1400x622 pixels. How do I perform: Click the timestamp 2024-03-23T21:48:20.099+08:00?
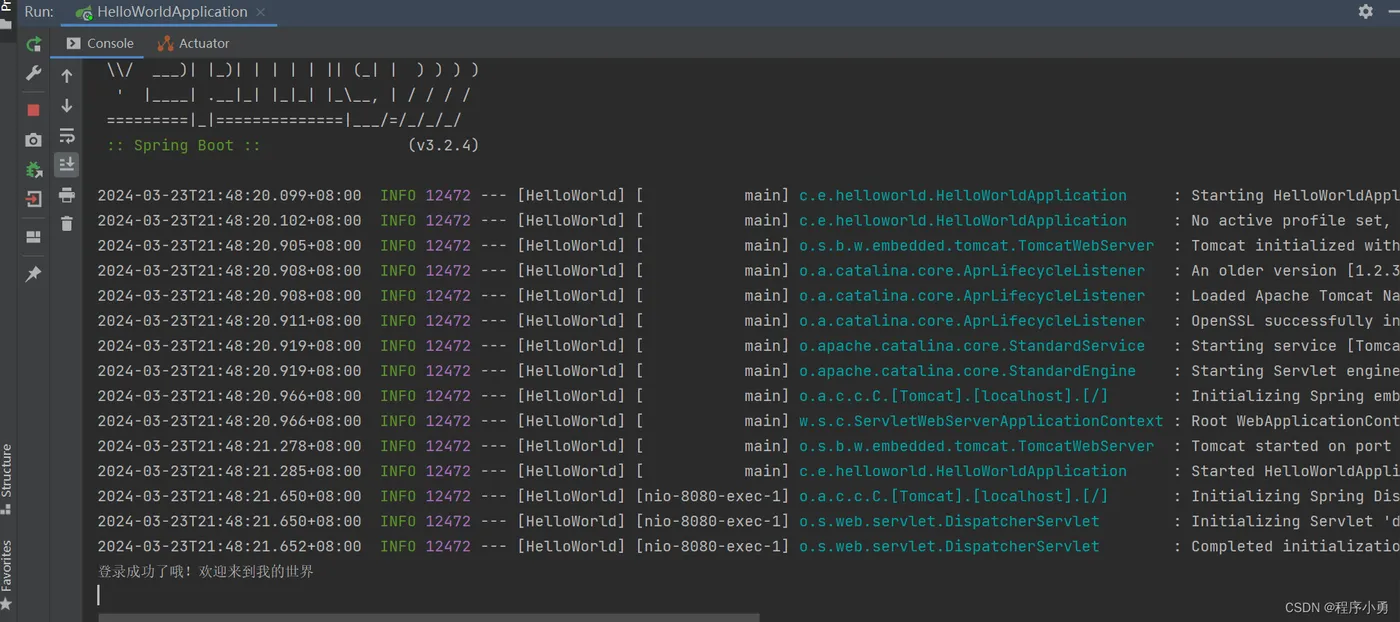click(x=229, y=196)
